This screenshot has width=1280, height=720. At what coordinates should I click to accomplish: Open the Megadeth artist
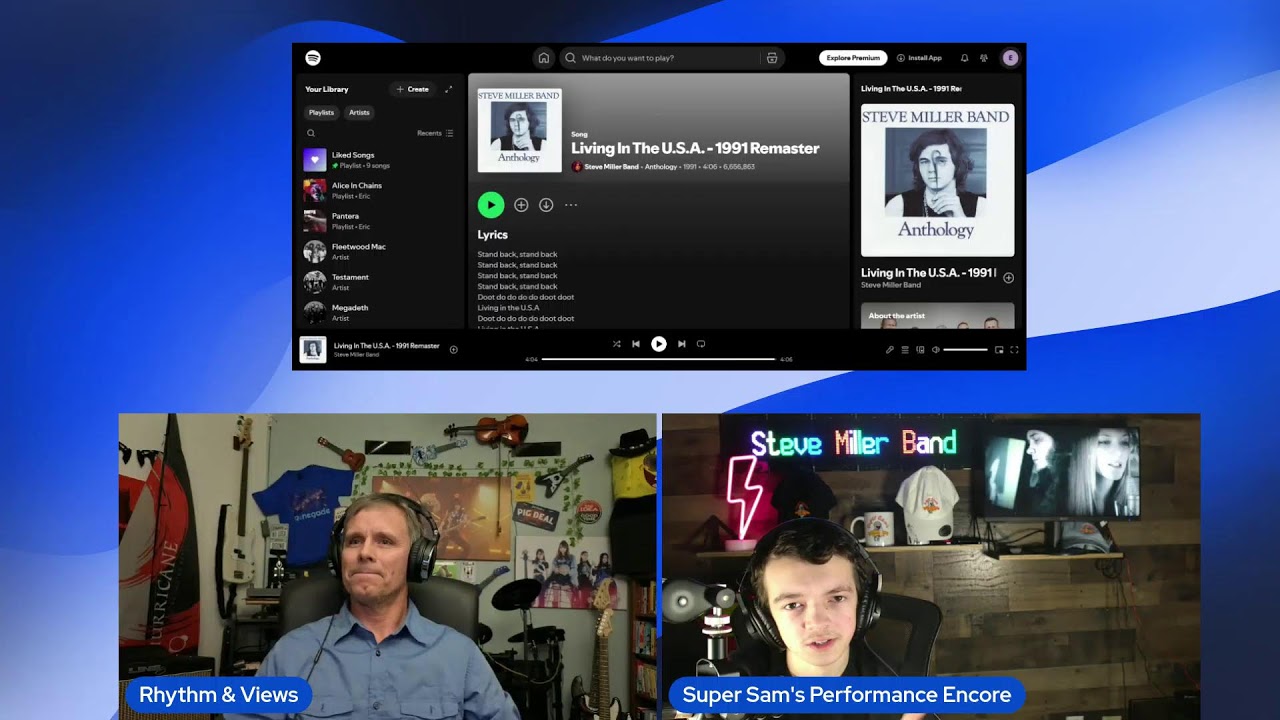click(x=380, y=312)
